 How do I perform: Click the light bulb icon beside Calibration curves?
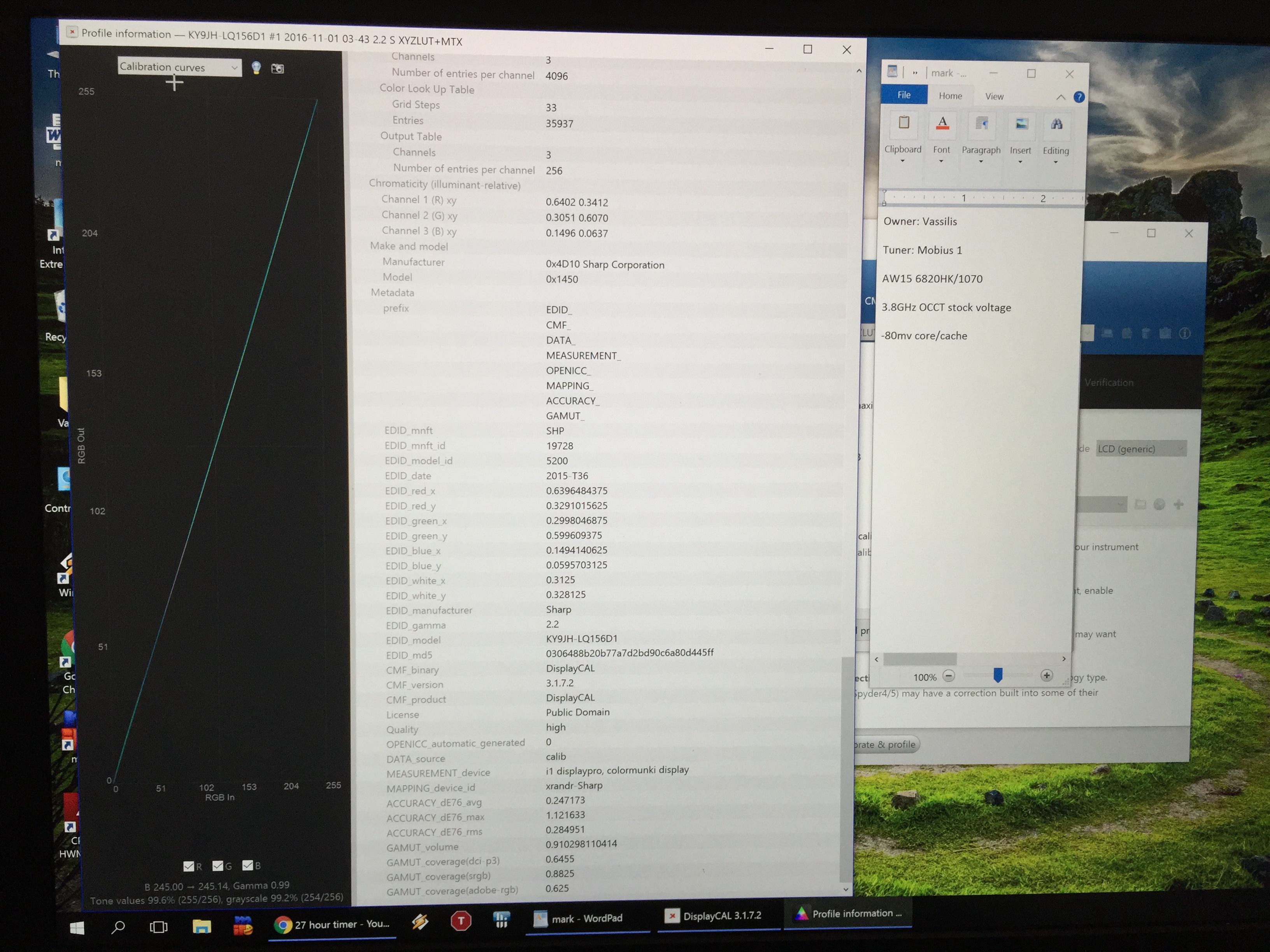(256, 68)
